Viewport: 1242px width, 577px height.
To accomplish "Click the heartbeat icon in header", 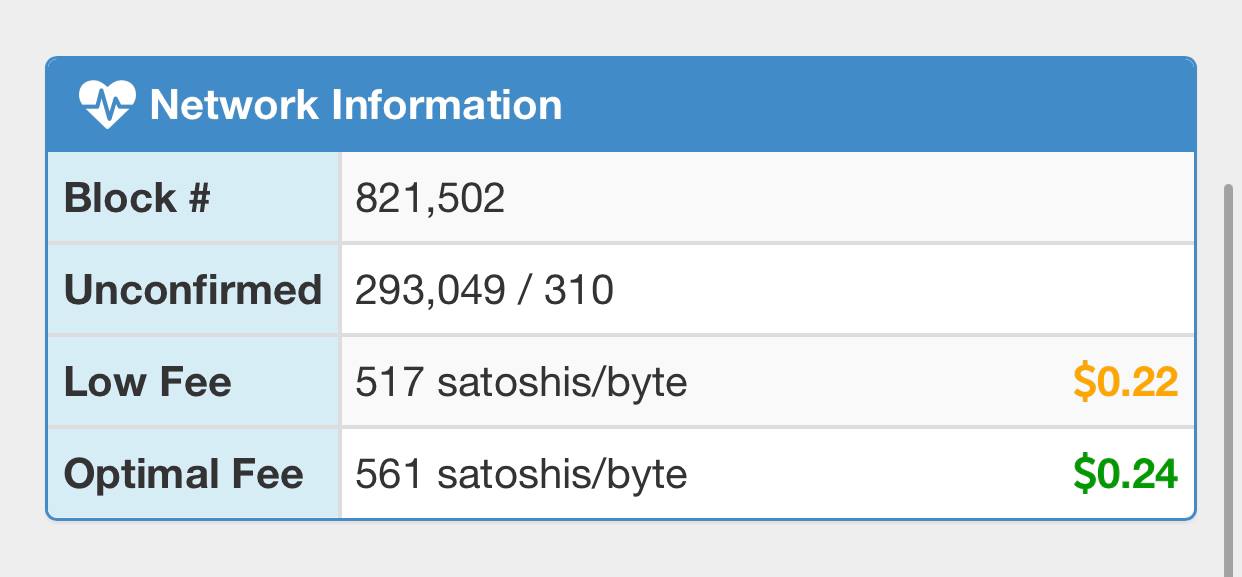I will (x=106, y=104).
